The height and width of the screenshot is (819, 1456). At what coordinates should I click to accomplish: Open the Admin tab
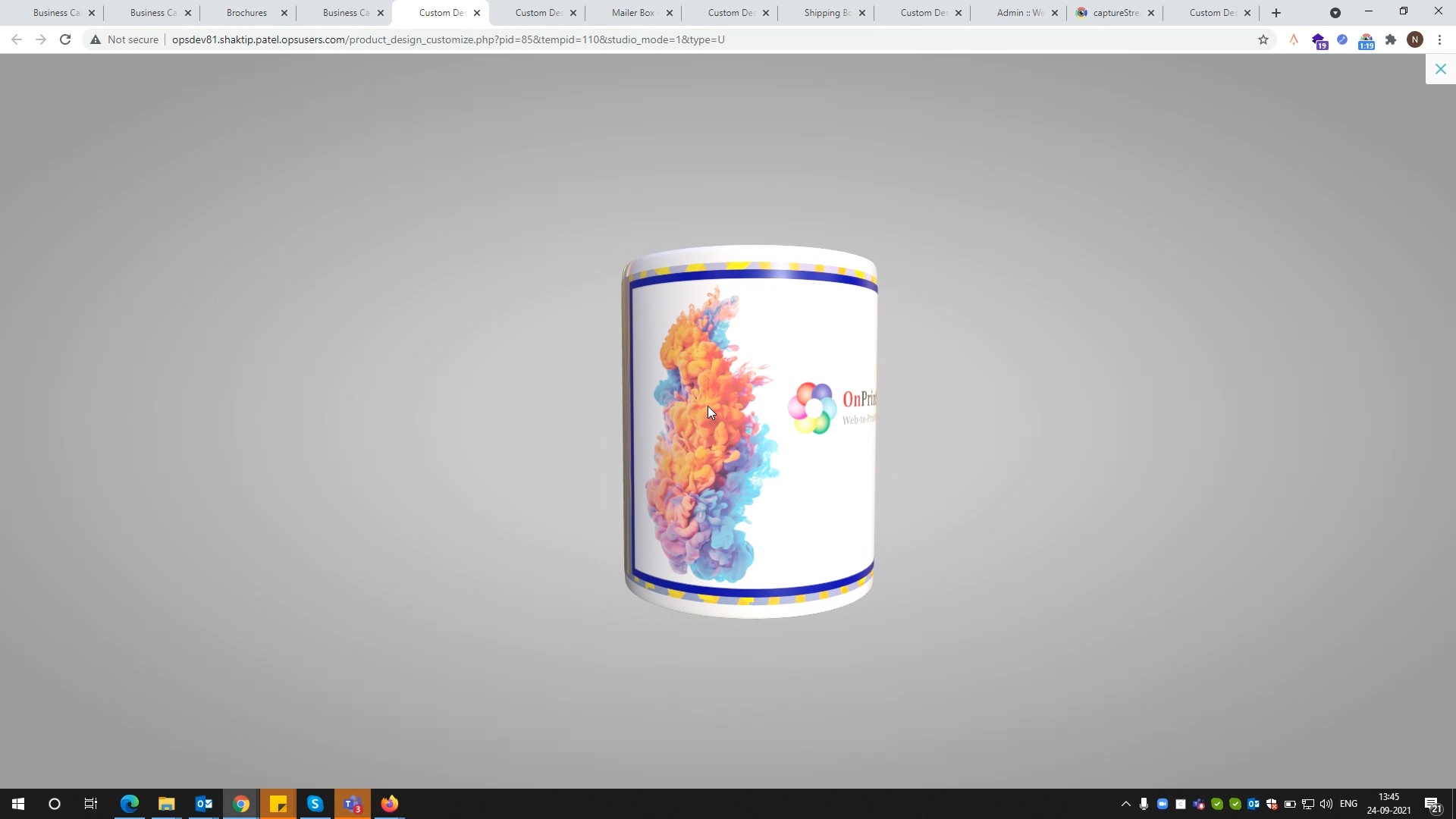pos(1019,13)
